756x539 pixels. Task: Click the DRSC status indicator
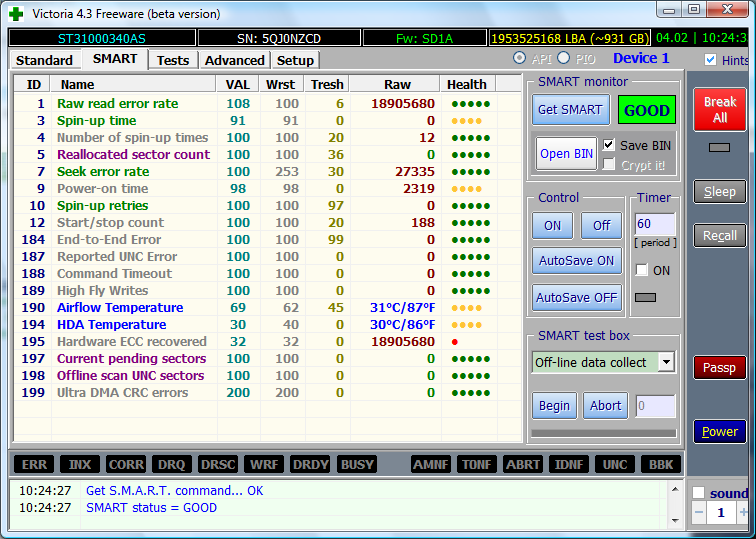tap(218, 465)
